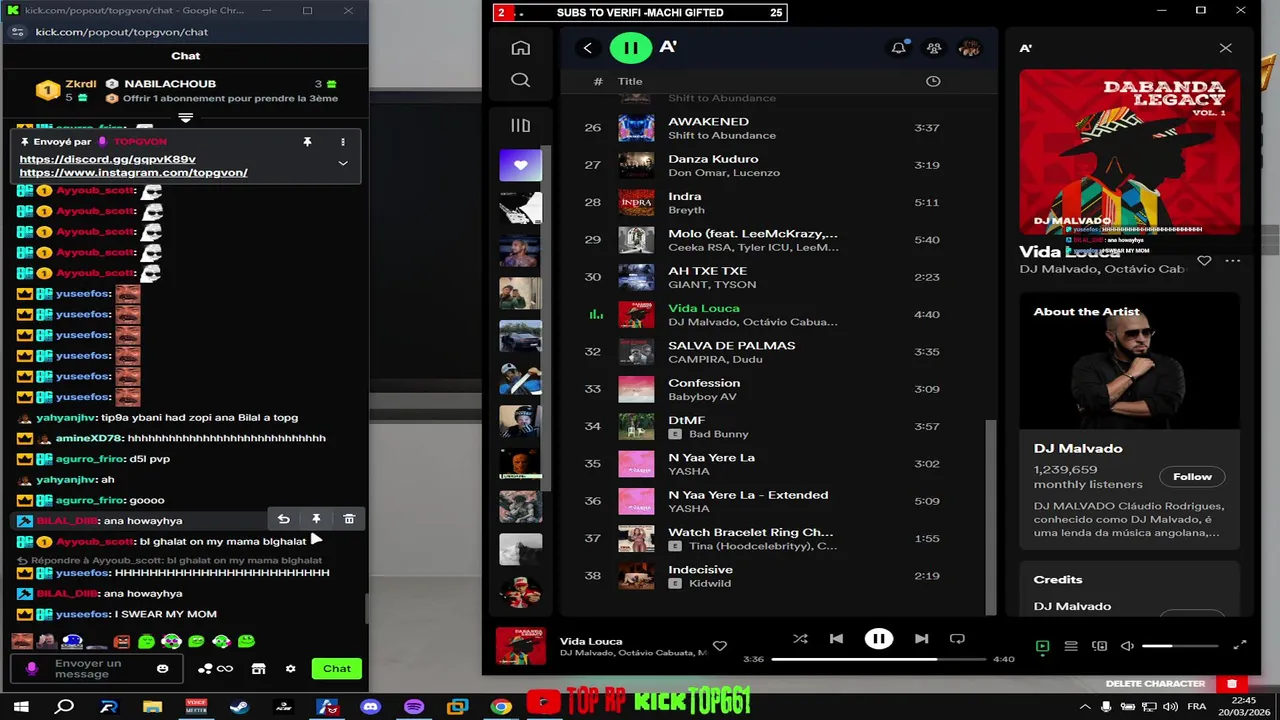Image resolution: width=1280 pixels, height=720 pixels.
Task: Open Connect to a device
Action: tap(1100, 646)
